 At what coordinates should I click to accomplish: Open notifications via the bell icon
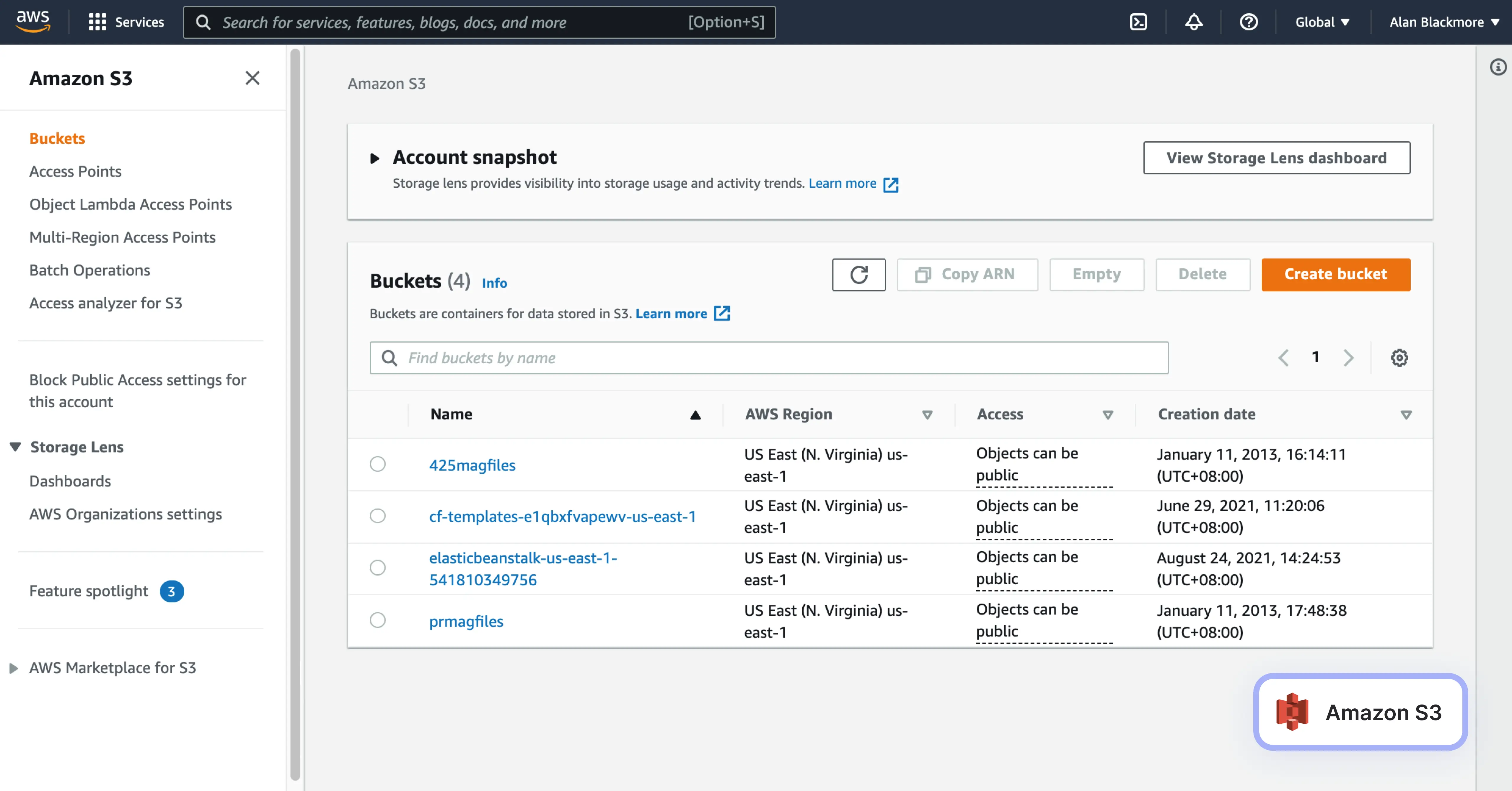pyautogui.click(x=1193, y=22)
